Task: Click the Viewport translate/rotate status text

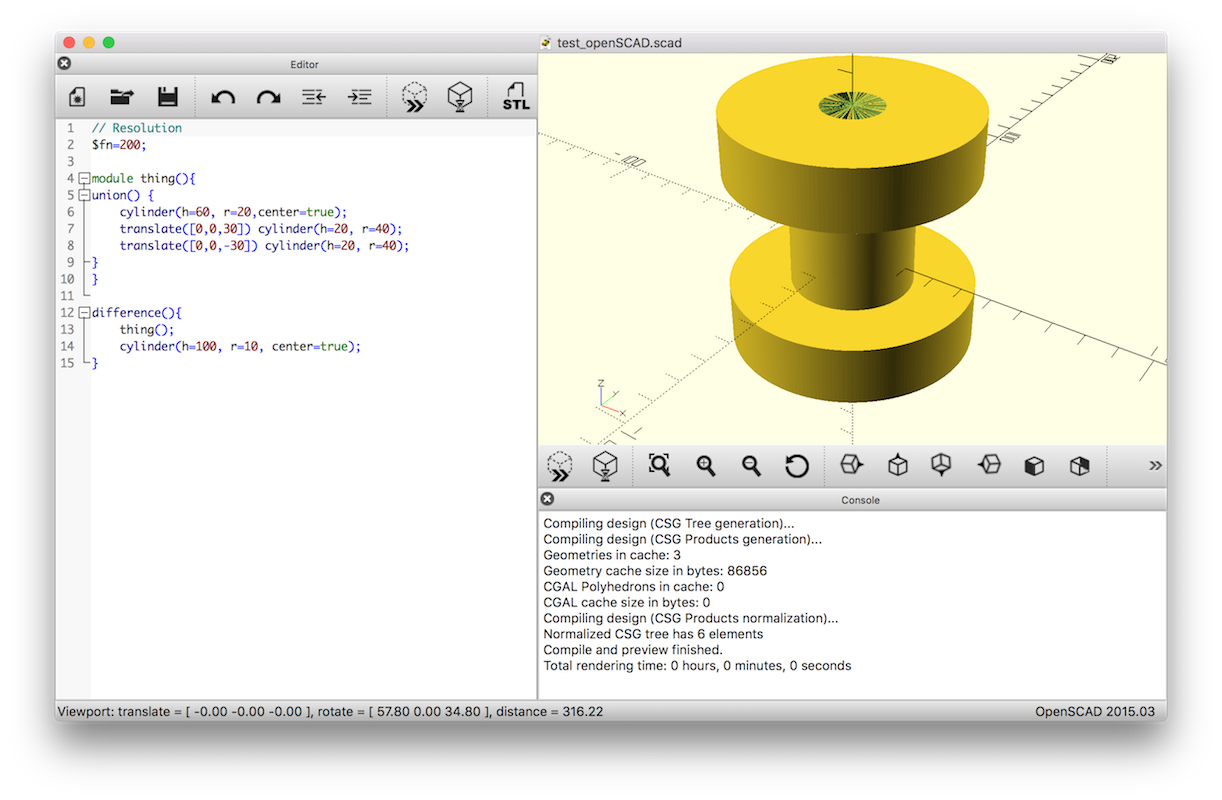Action: coord(330,712)
